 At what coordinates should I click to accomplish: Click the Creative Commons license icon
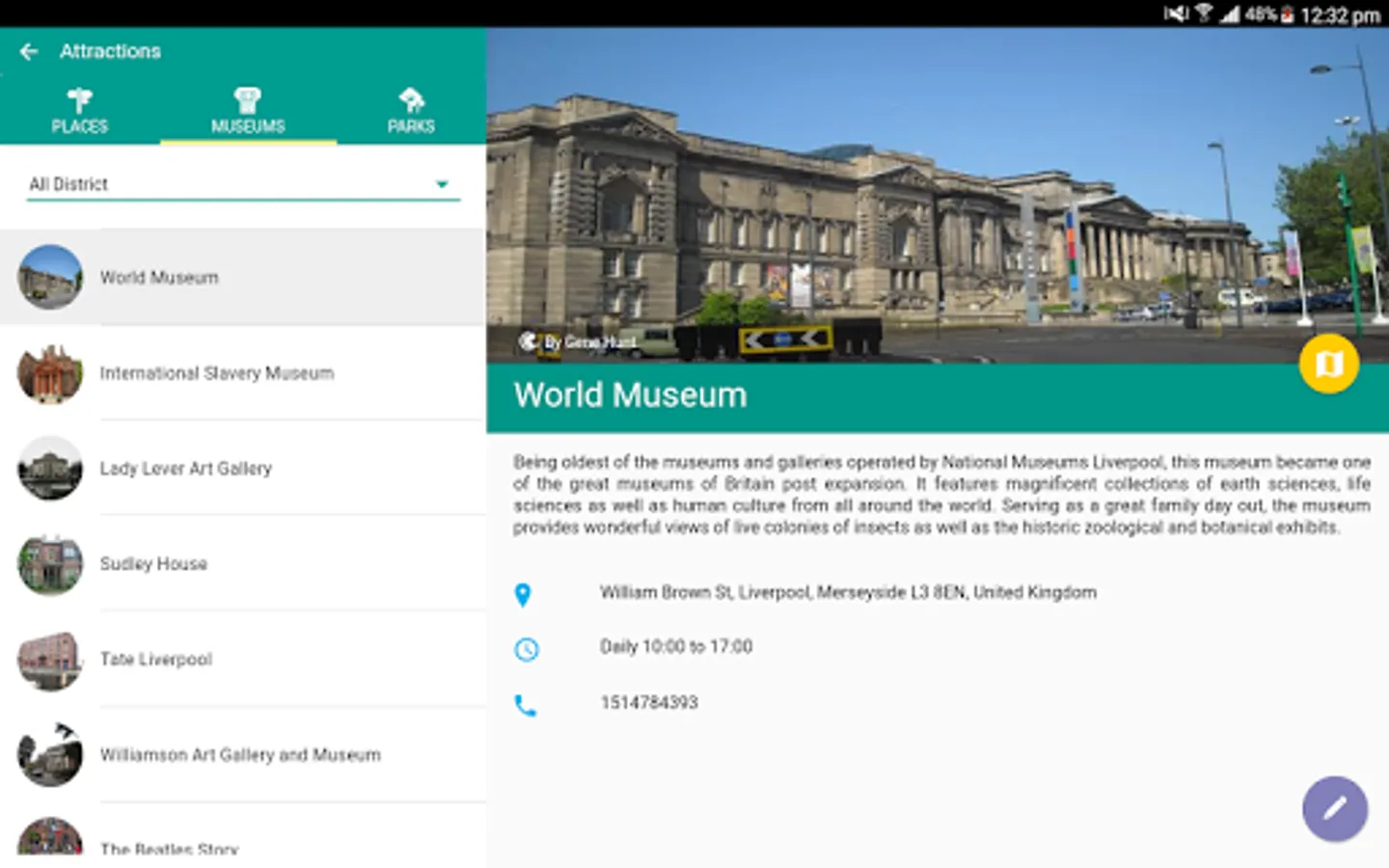[x=529, y=340]
